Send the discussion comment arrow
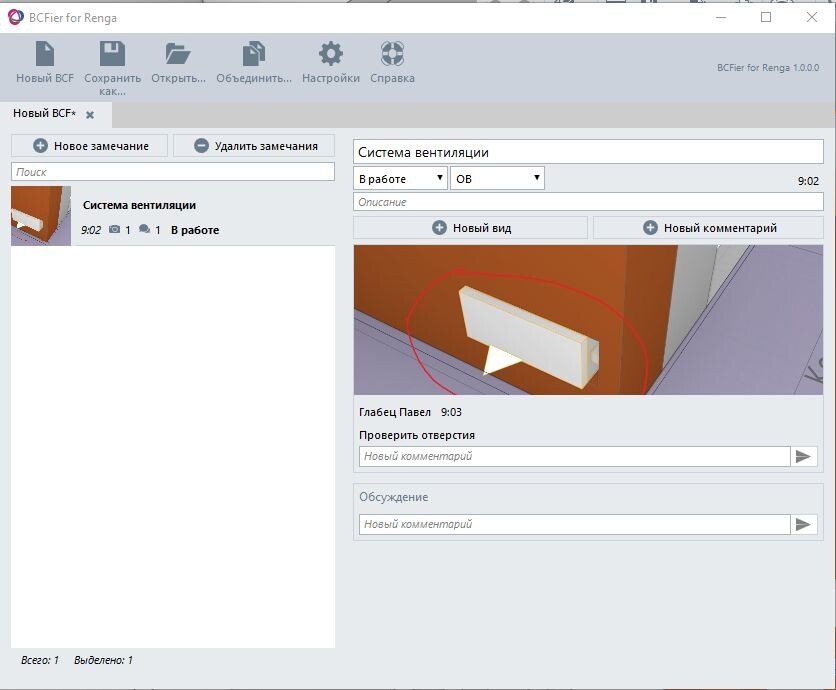 [x=803, y=524]
